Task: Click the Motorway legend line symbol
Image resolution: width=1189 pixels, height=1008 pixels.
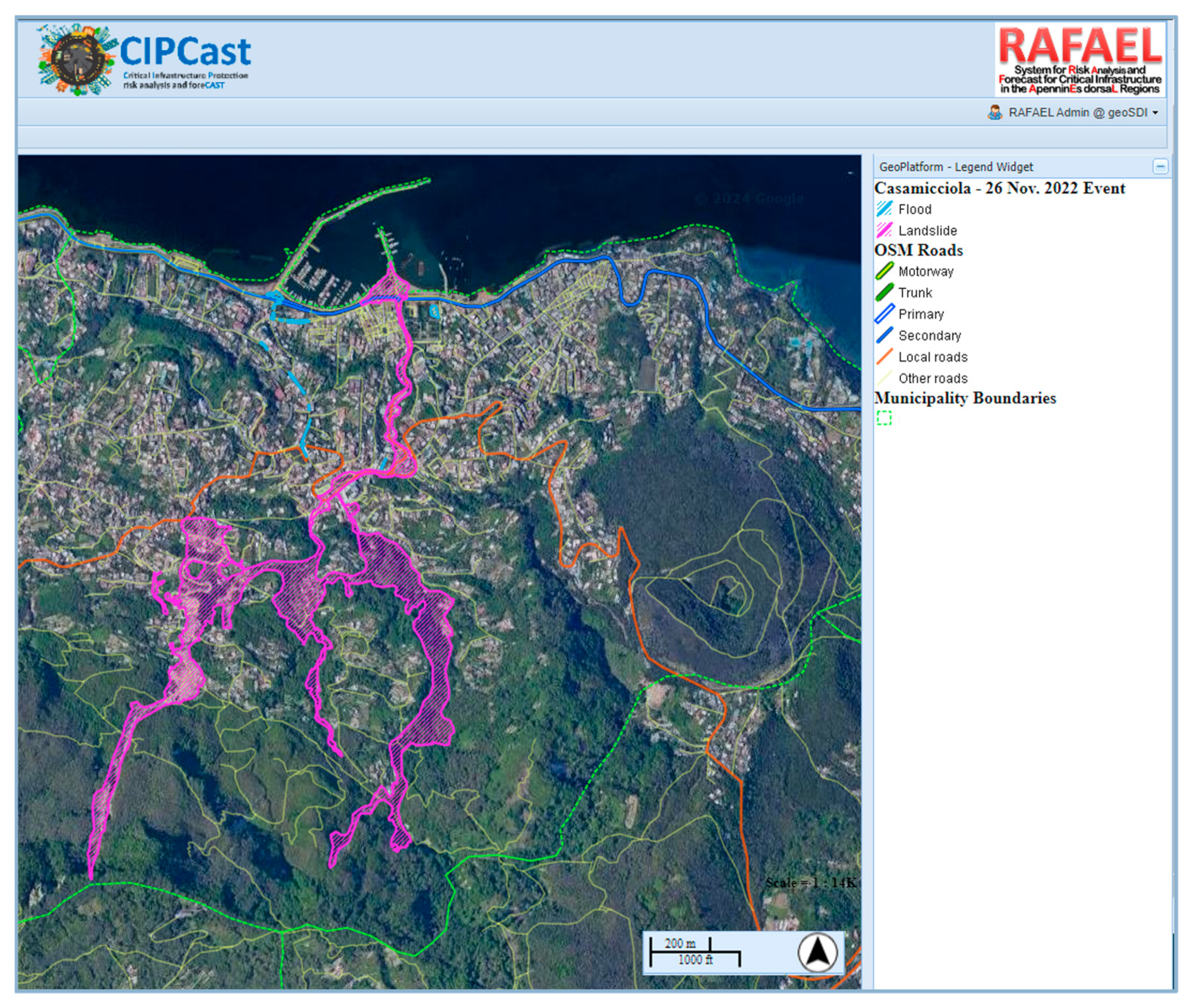Action: (884, 271)
